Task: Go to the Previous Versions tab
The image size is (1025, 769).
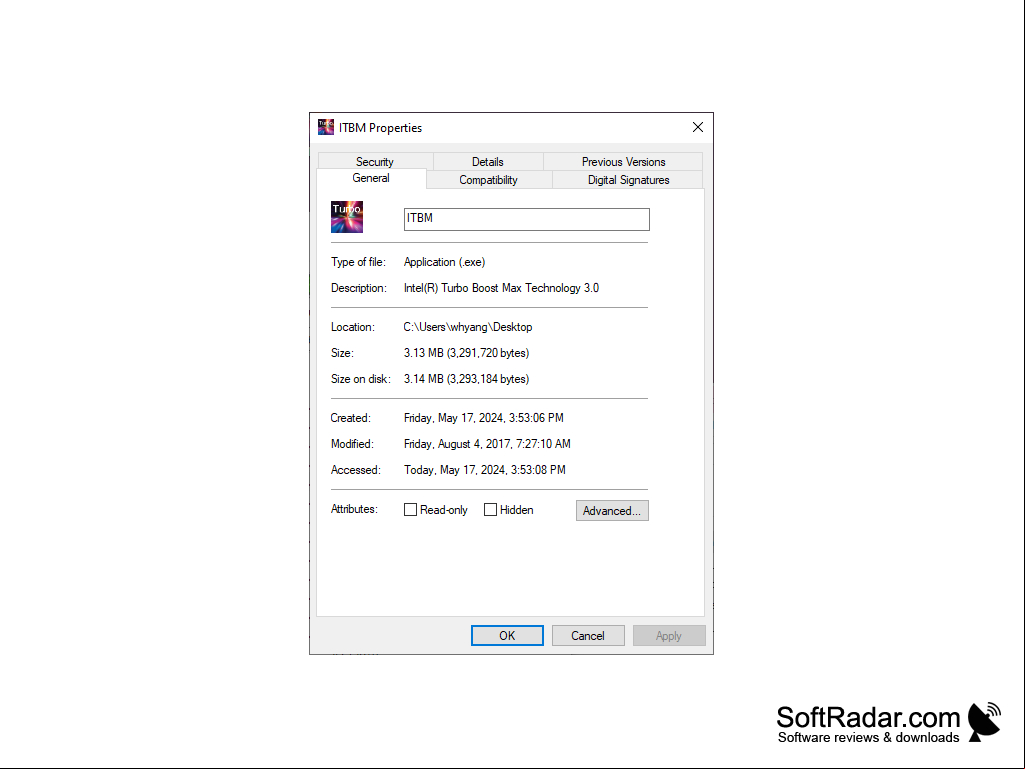Action: tap(624, 162)
